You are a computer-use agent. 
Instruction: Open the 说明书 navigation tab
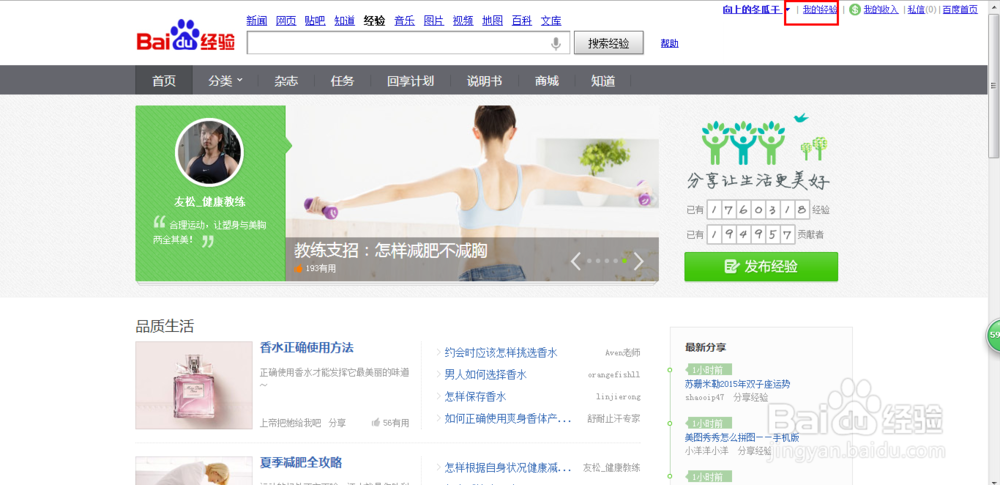(x=484, y=81)
